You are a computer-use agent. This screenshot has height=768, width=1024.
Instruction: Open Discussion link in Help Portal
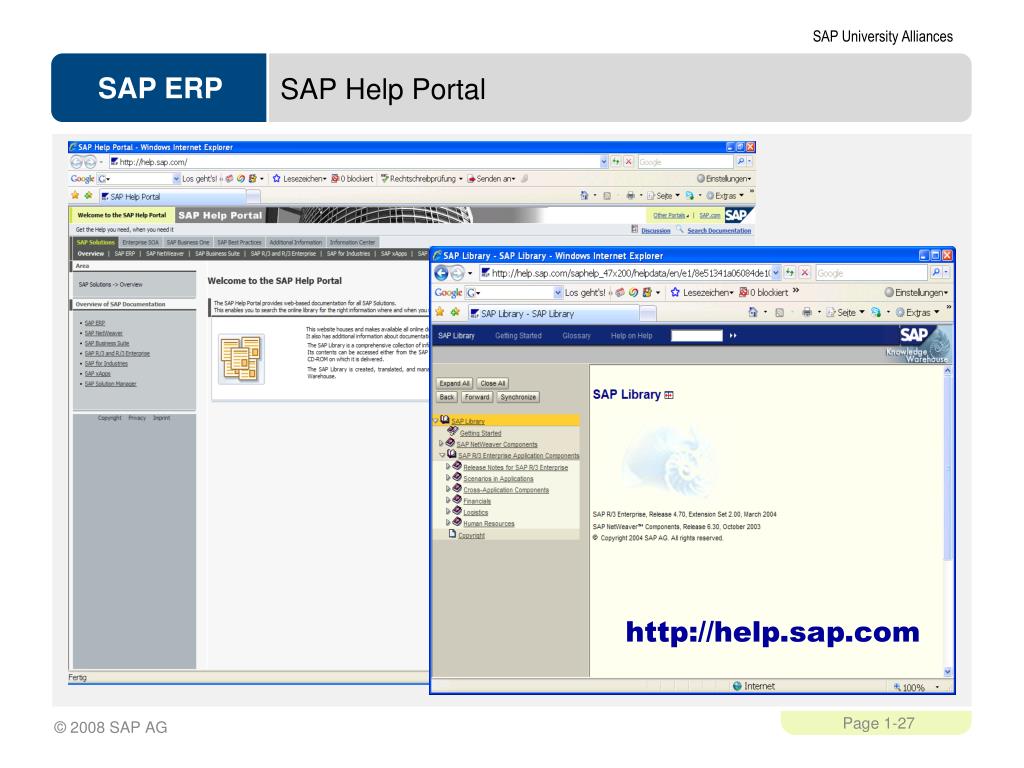656,231
